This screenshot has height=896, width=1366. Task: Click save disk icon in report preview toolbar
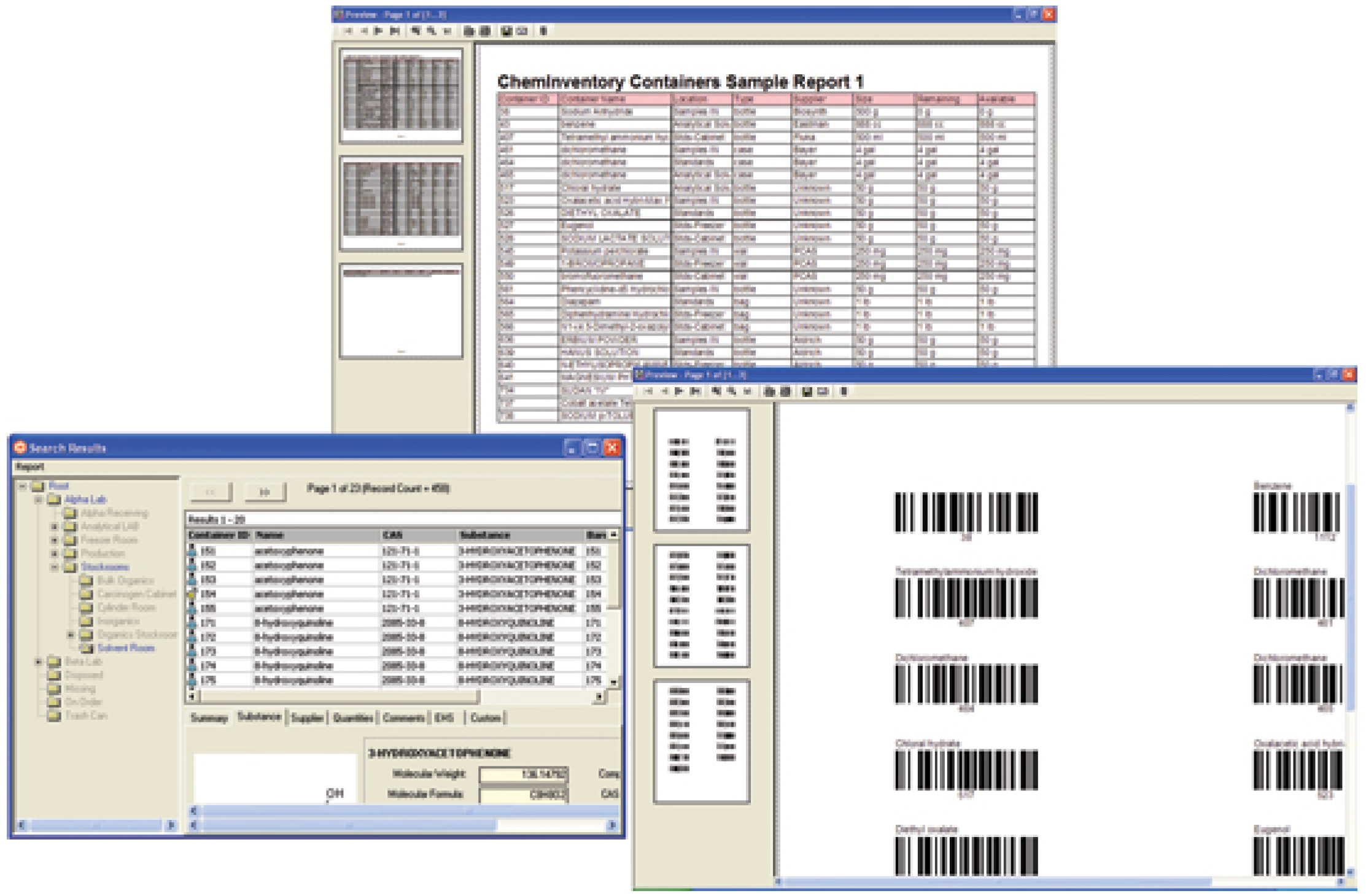click(506, 31)
